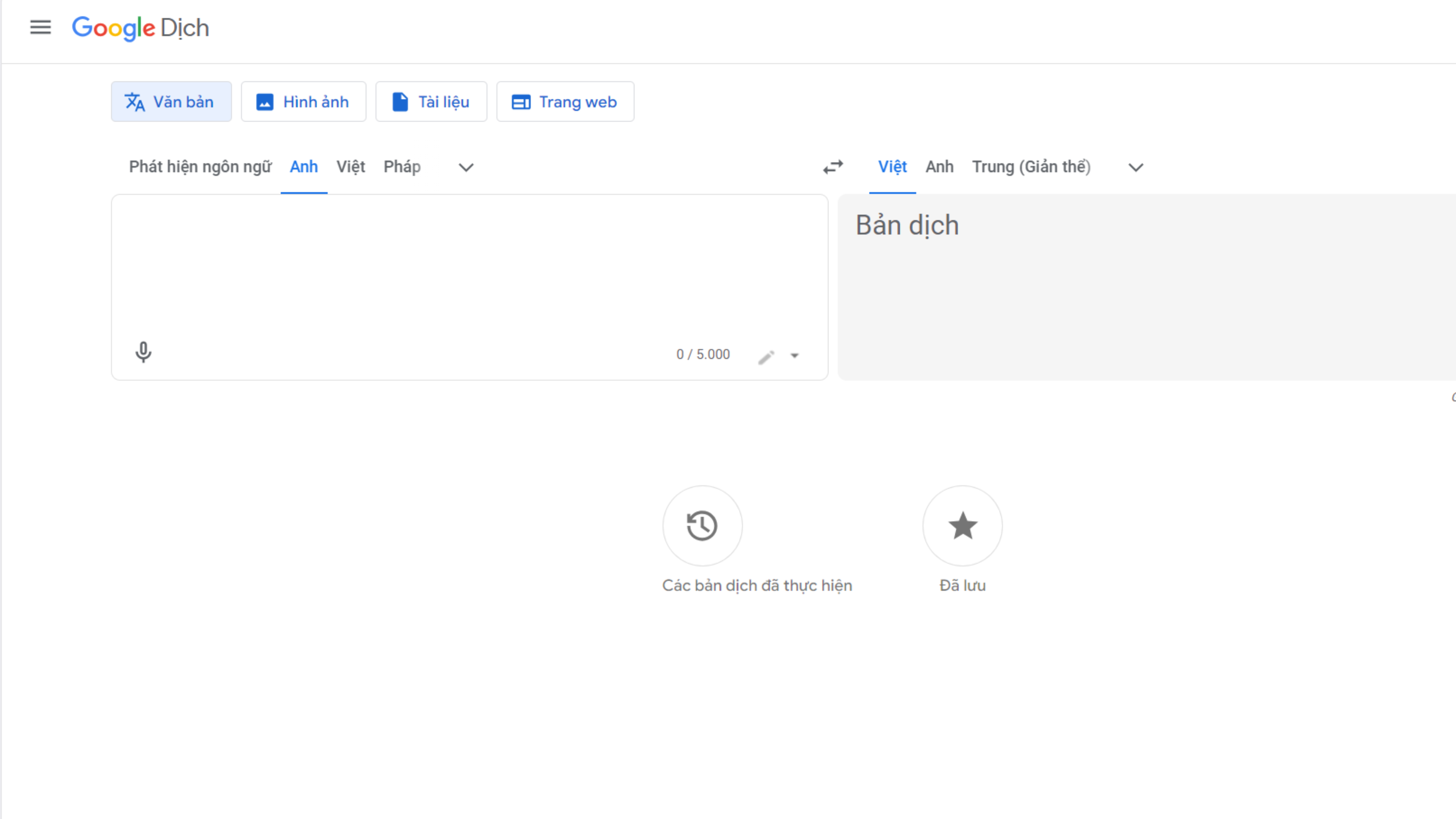Turn on handwriting pencil input
1456x819 pixels.
pyautogui.click(x=766, y=357)
